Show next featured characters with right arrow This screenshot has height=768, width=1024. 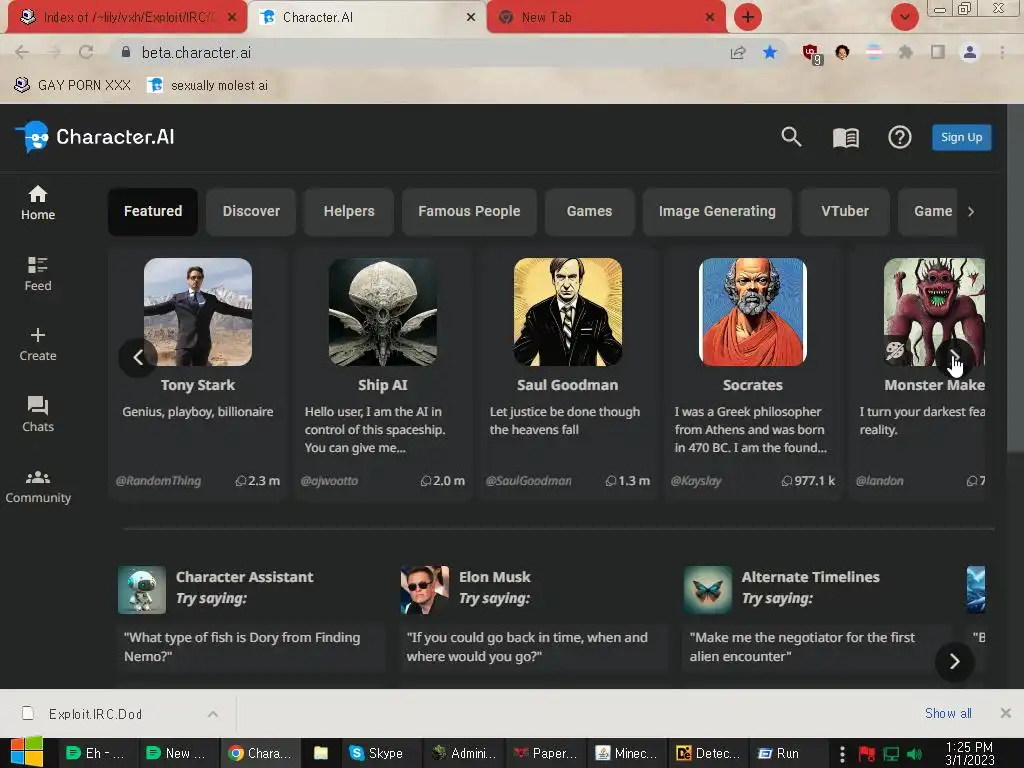[x=954, y=357]
